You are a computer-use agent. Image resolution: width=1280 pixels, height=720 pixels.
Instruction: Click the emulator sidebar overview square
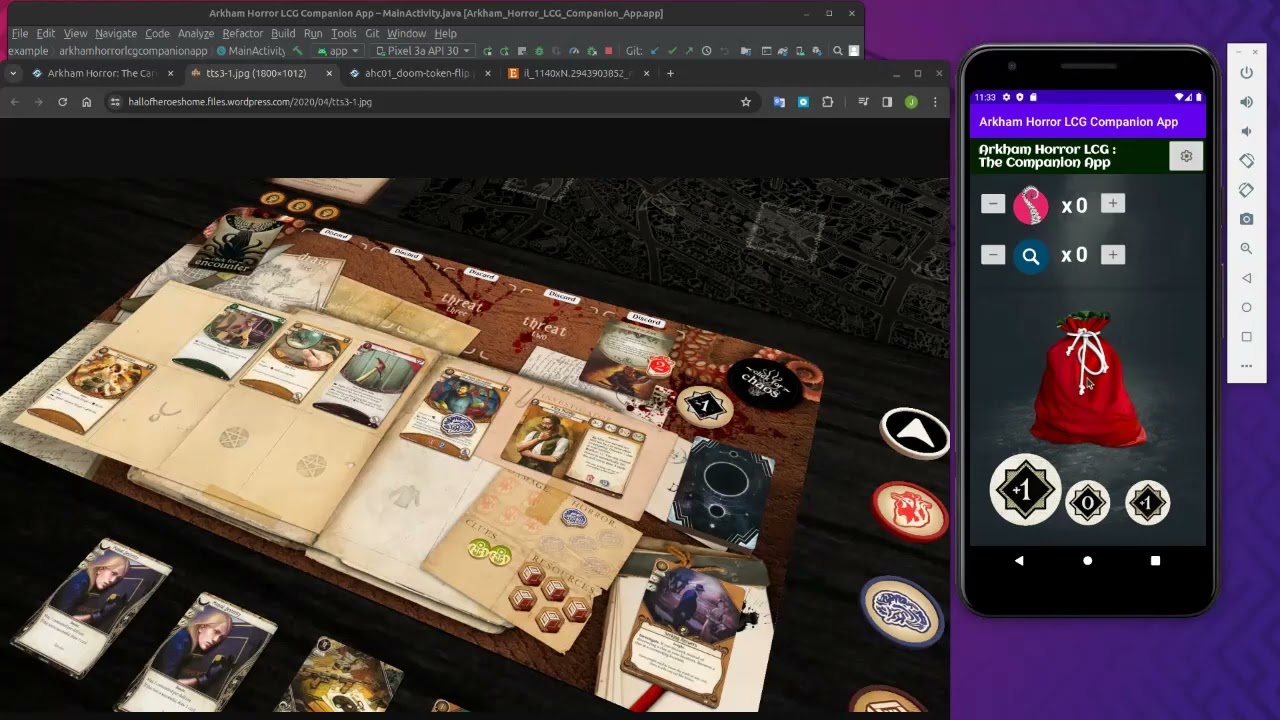click(x=1246, y=336)
